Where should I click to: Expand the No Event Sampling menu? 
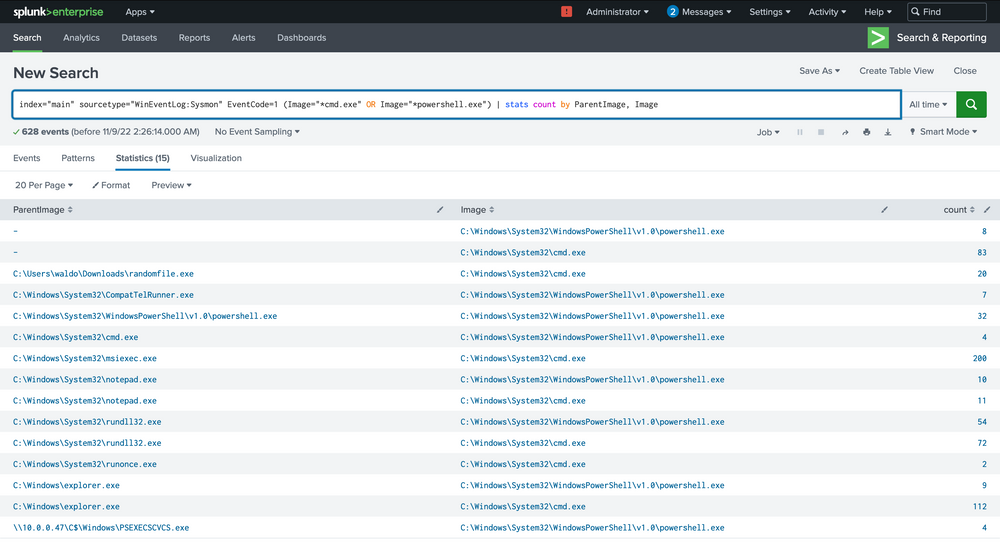(257, 132)
